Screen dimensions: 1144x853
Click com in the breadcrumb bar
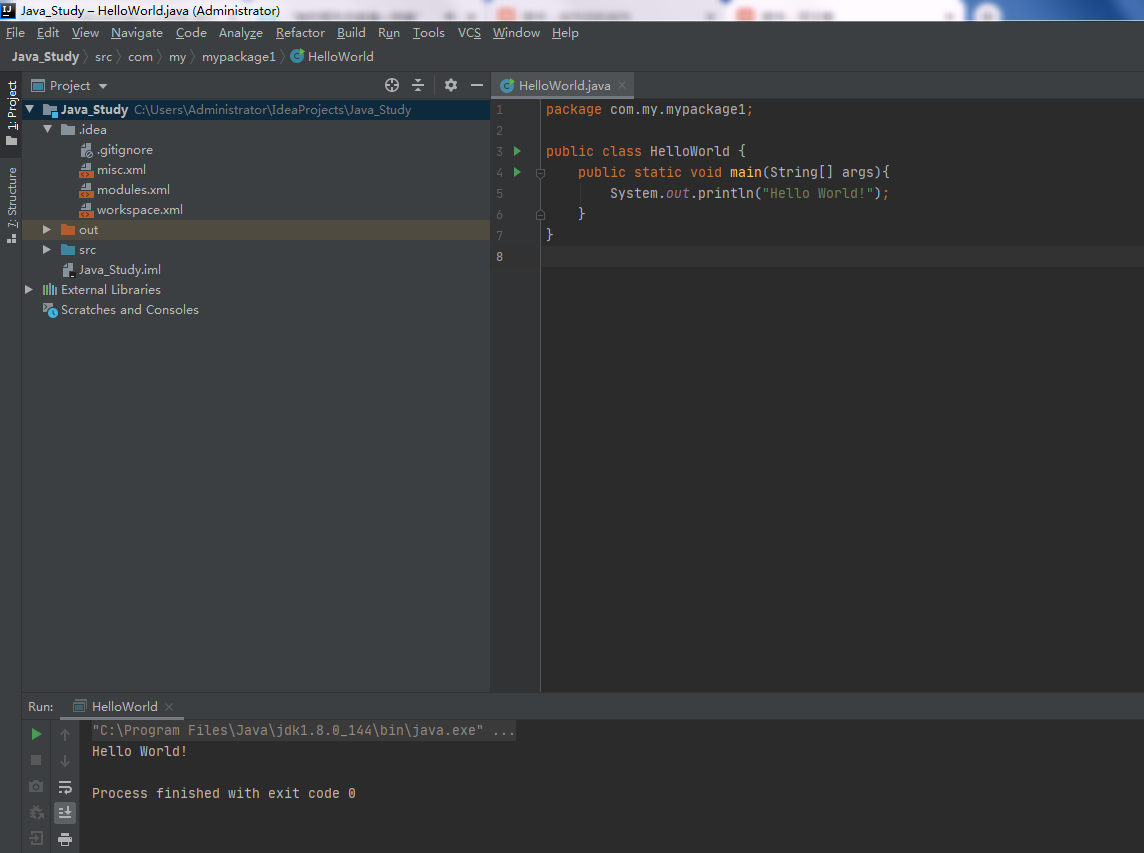click(x=140, y=57)
